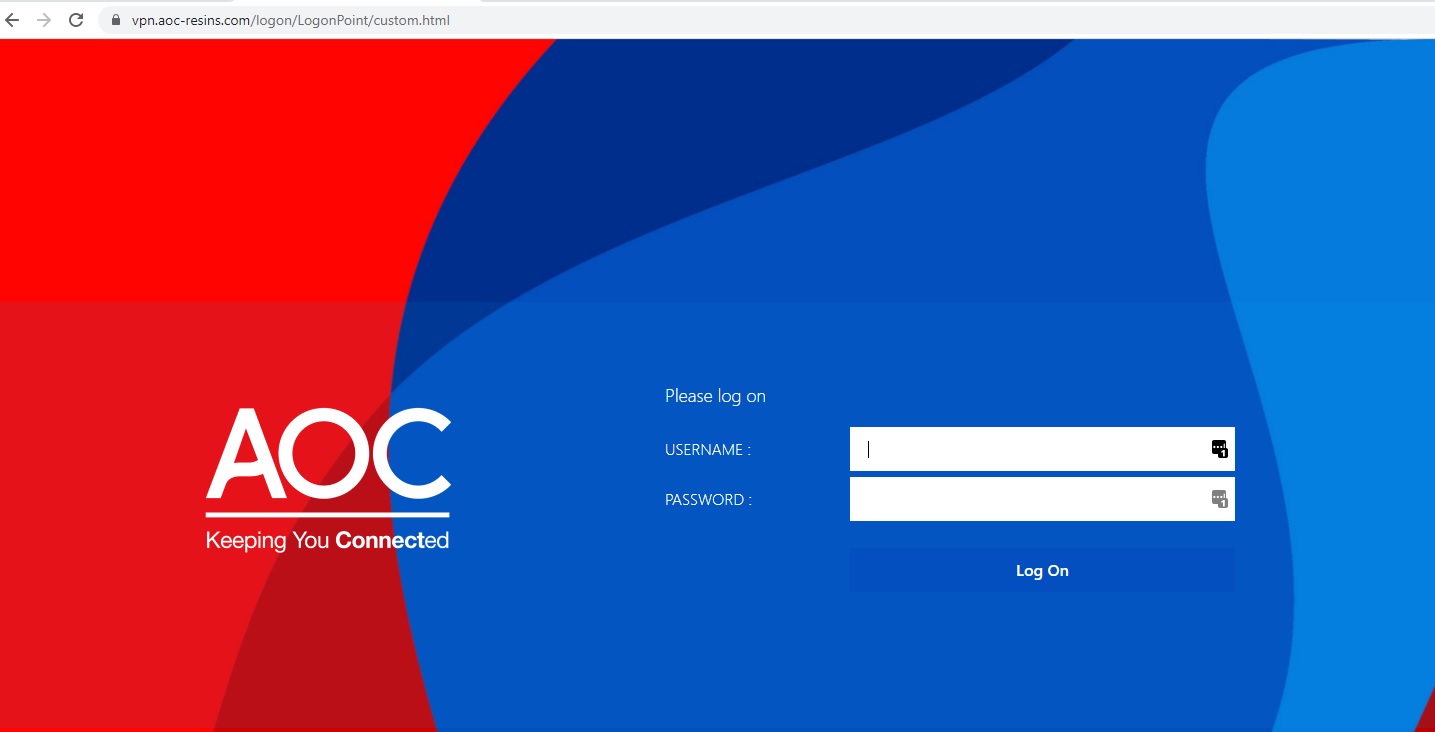Click the Log On button
The width and height of the screenshot is (1435, 732).
[1042, 570]
